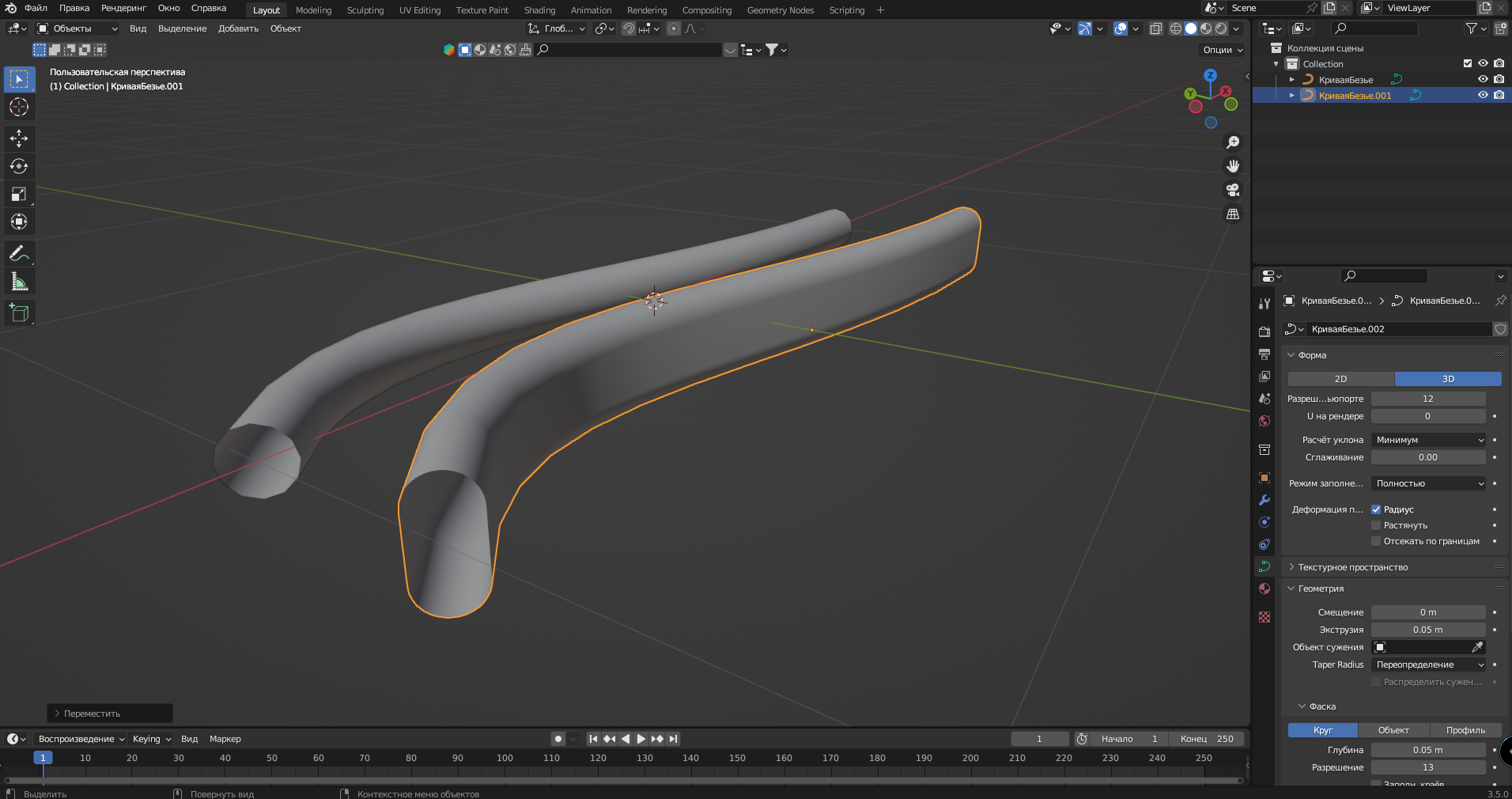
Task: Toggle camera view in the viewport
Action: pos(1233,190)
